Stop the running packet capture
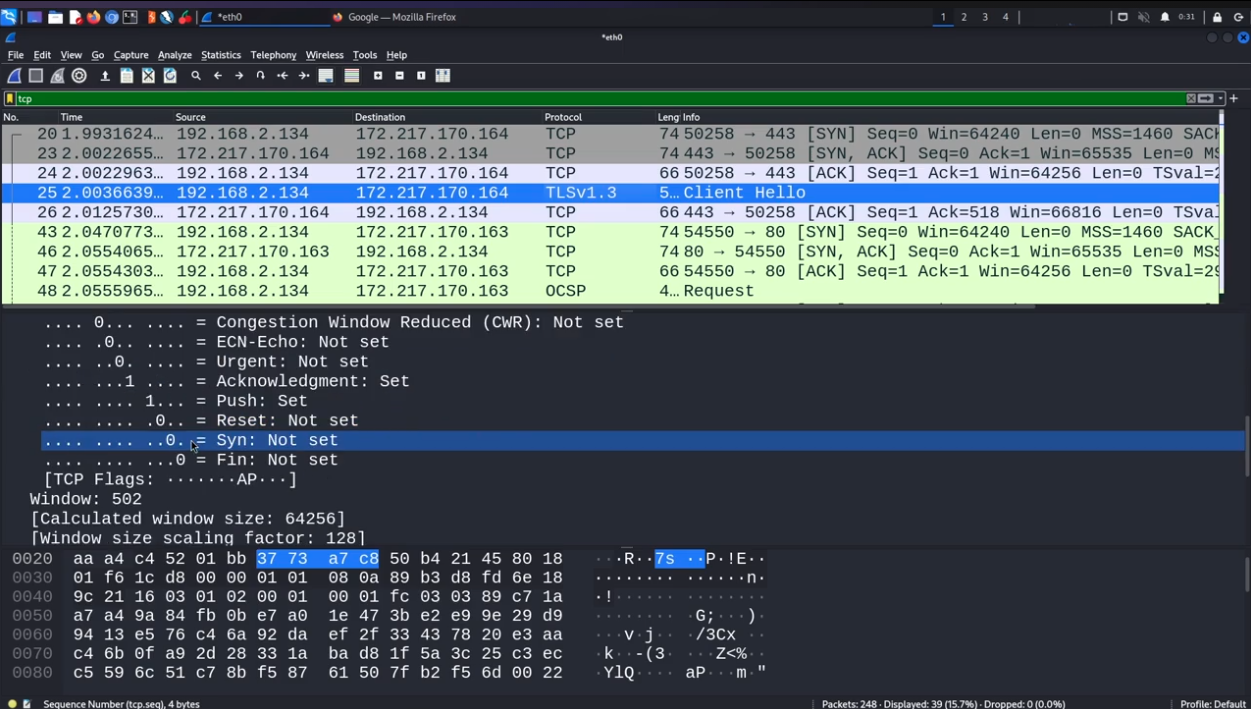Image resolution: width=1251 pixels, height=709 pixels. pos(36,76)
